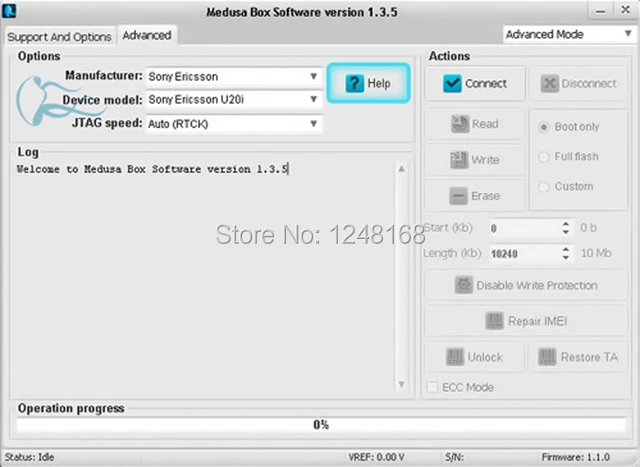640x467 pixels.
Task: Click the Connect checkmark icon
Action: pyautogui.click(x=452, y=83)
